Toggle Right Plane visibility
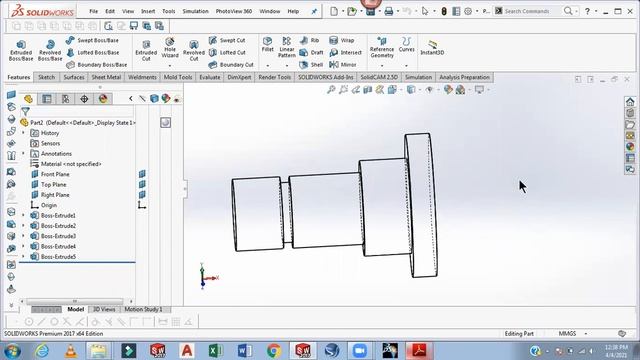Image resolution: width=640 pixels, height=360 pixels. pyautogui.click(x=142, y=195)
